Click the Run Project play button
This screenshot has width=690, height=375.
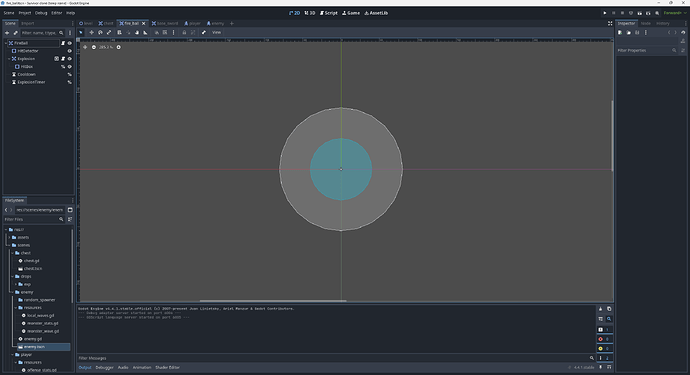[x=605, y=13]
